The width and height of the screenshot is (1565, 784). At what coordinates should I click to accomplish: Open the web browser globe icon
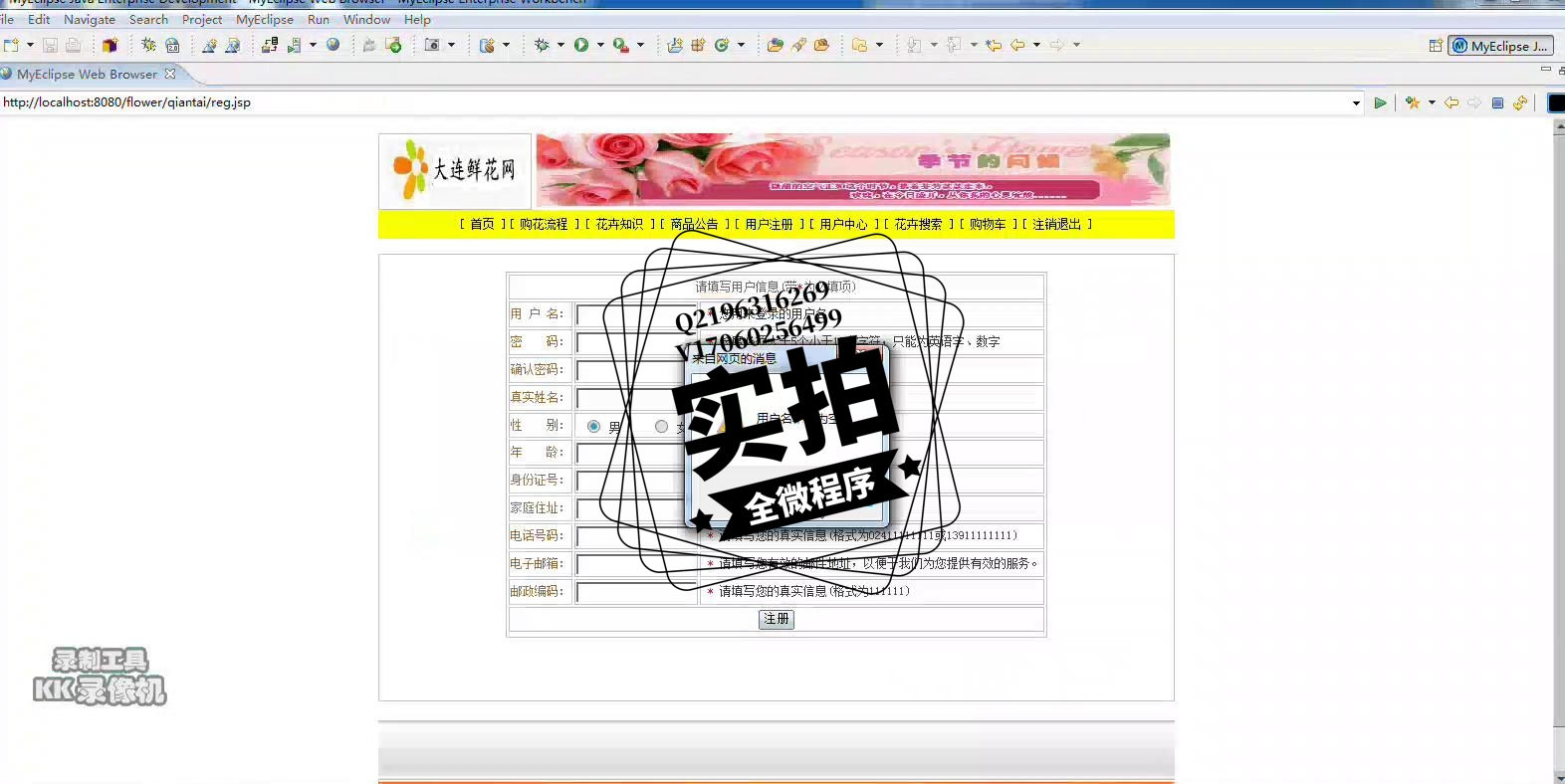click(334, 45)
